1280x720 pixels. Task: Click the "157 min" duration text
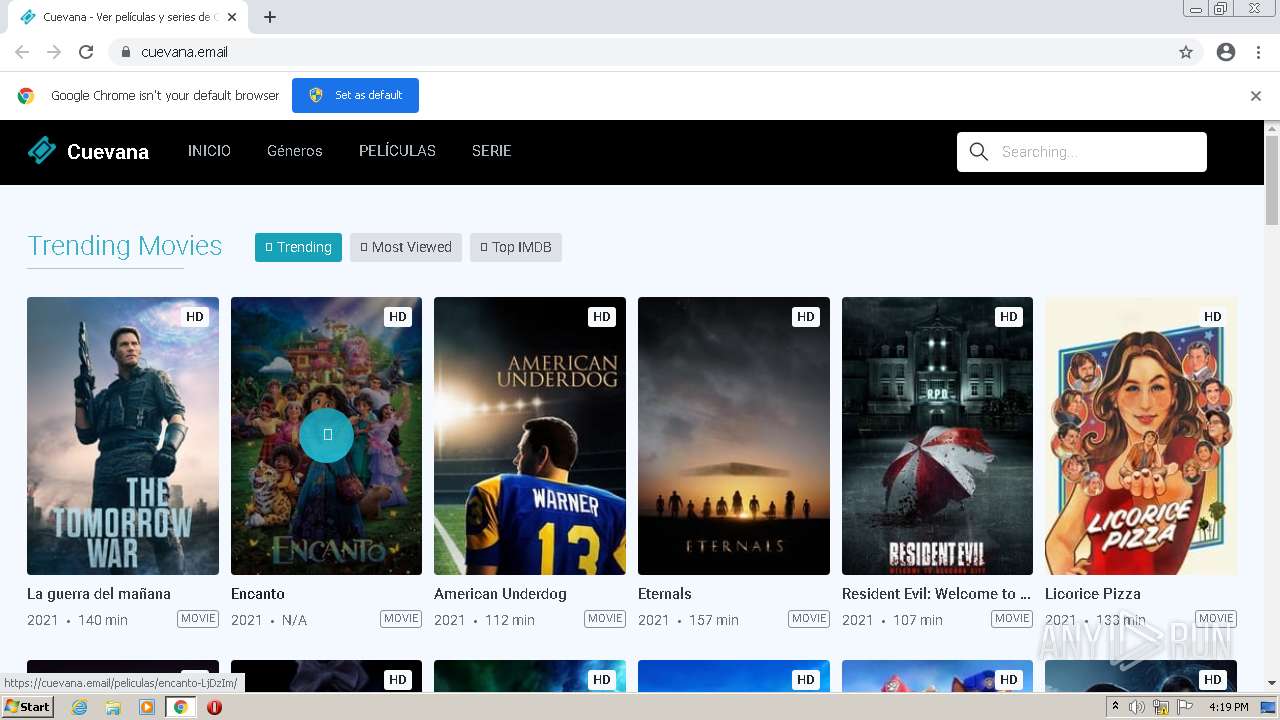click(x=714, y=620)
